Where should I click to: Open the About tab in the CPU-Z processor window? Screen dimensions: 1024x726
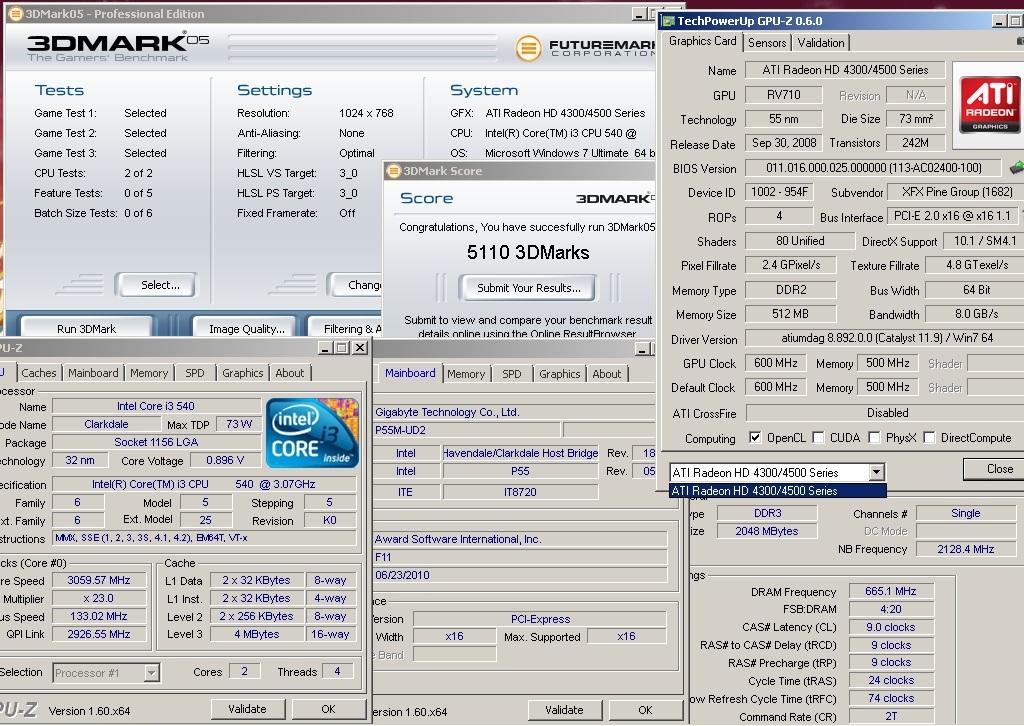point(289,373)
